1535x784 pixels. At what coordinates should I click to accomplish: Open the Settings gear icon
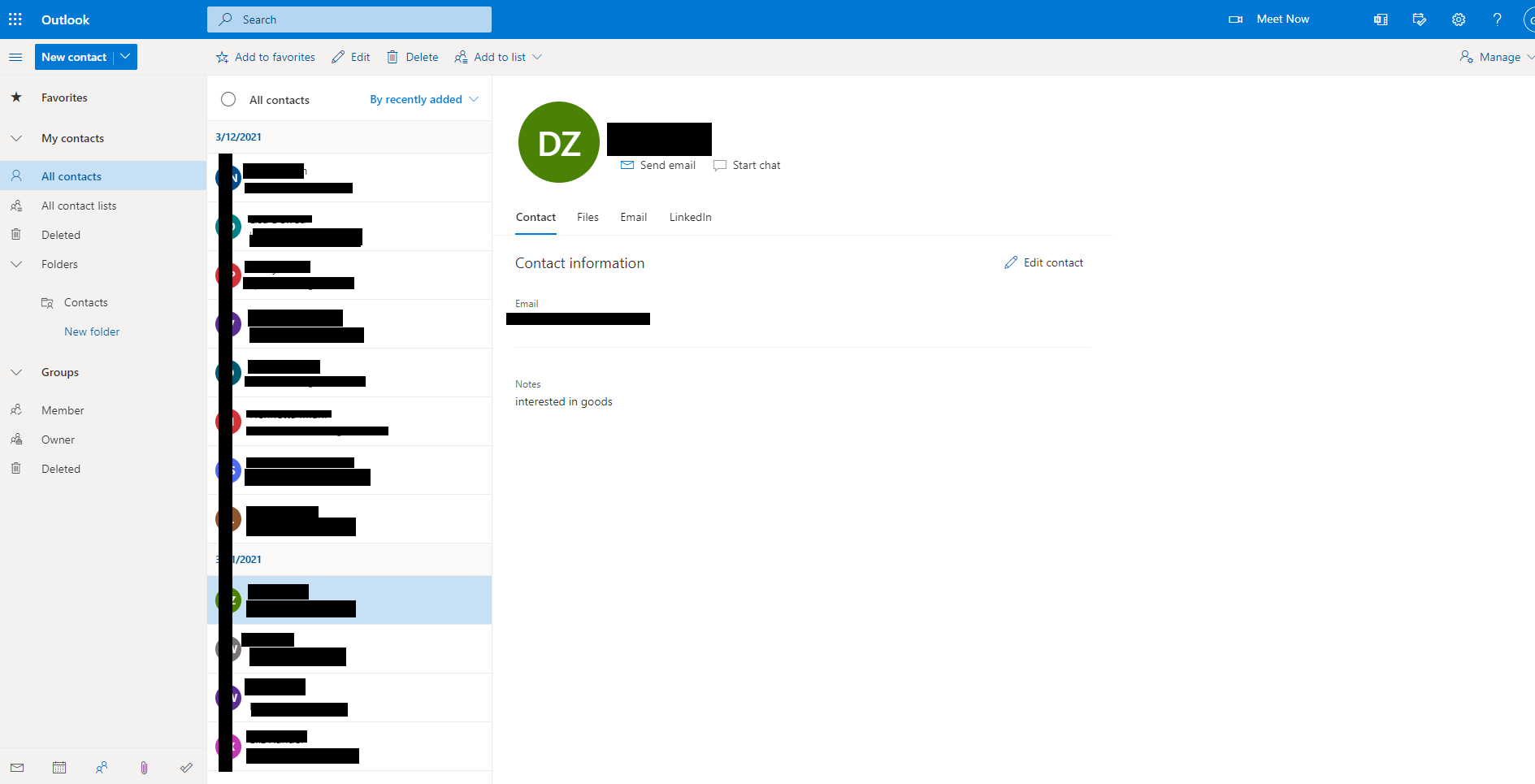pos(1459,19)
